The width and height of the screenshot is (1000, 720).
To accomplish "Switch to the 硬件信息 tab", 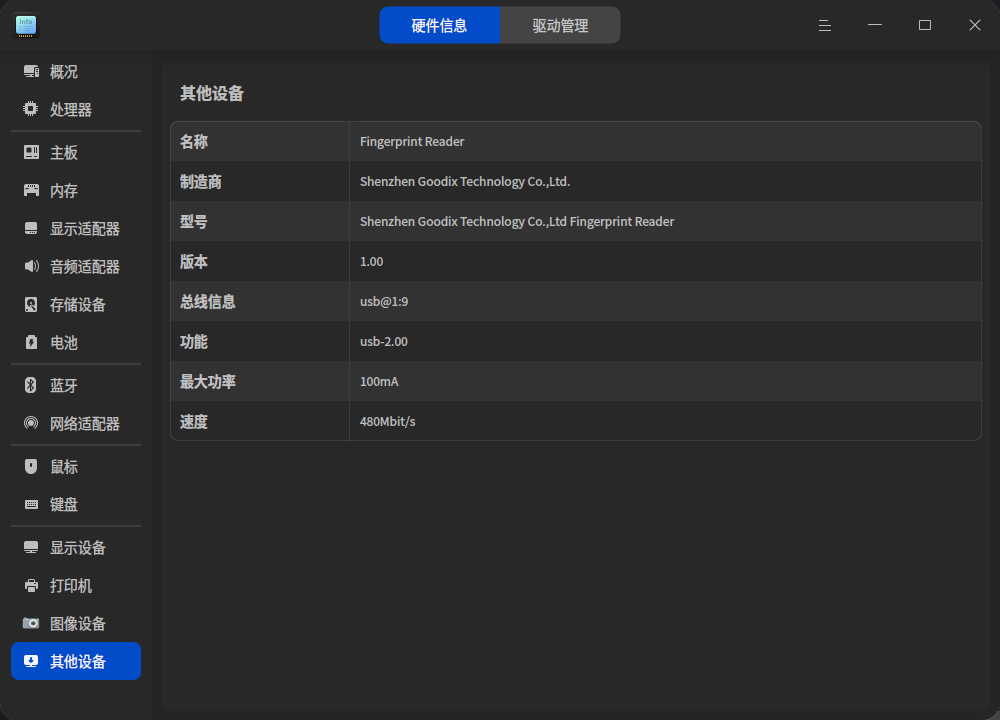I will (x=439, y=26).
